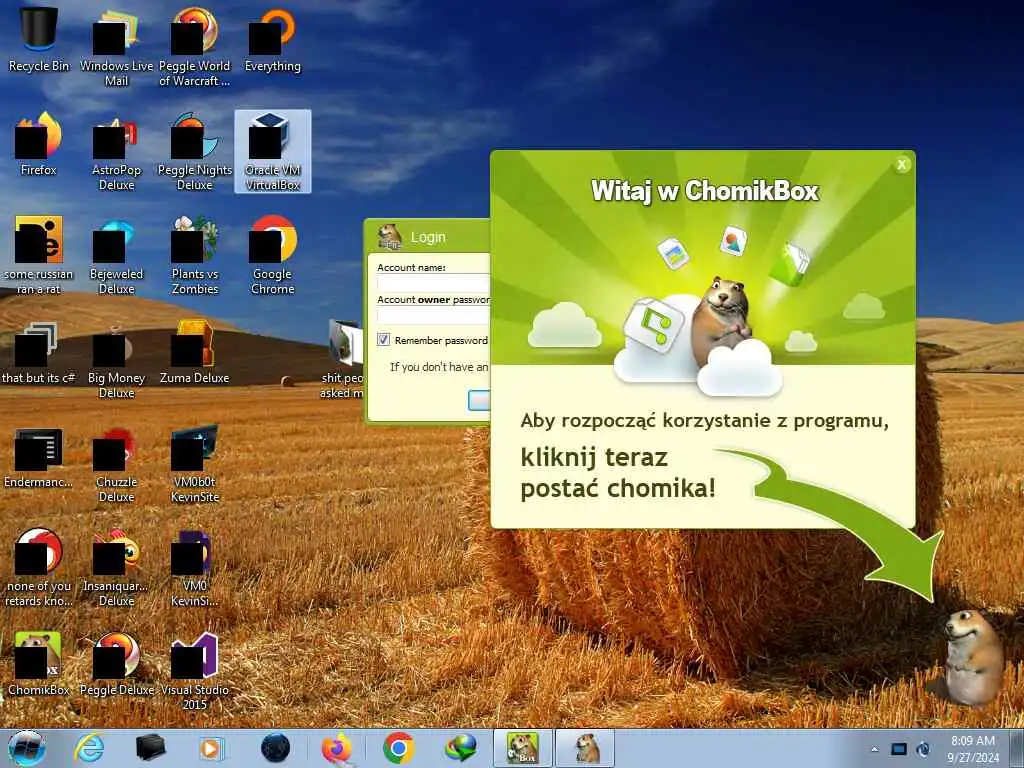Open Internet Explorer from the taskbar

coord(89,748)
